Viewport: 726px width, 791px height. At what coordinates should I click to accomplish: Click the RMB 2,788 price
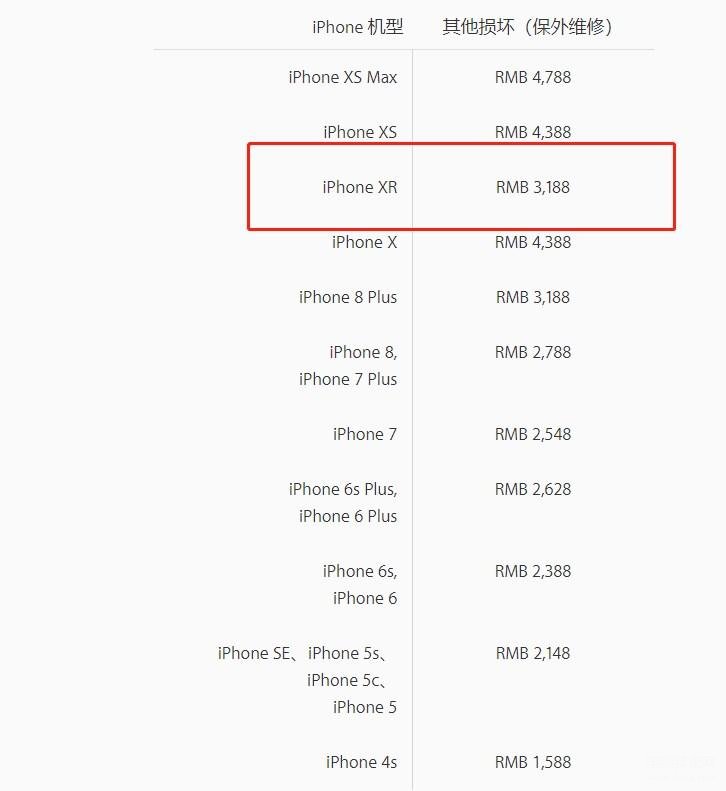(533, 352)
